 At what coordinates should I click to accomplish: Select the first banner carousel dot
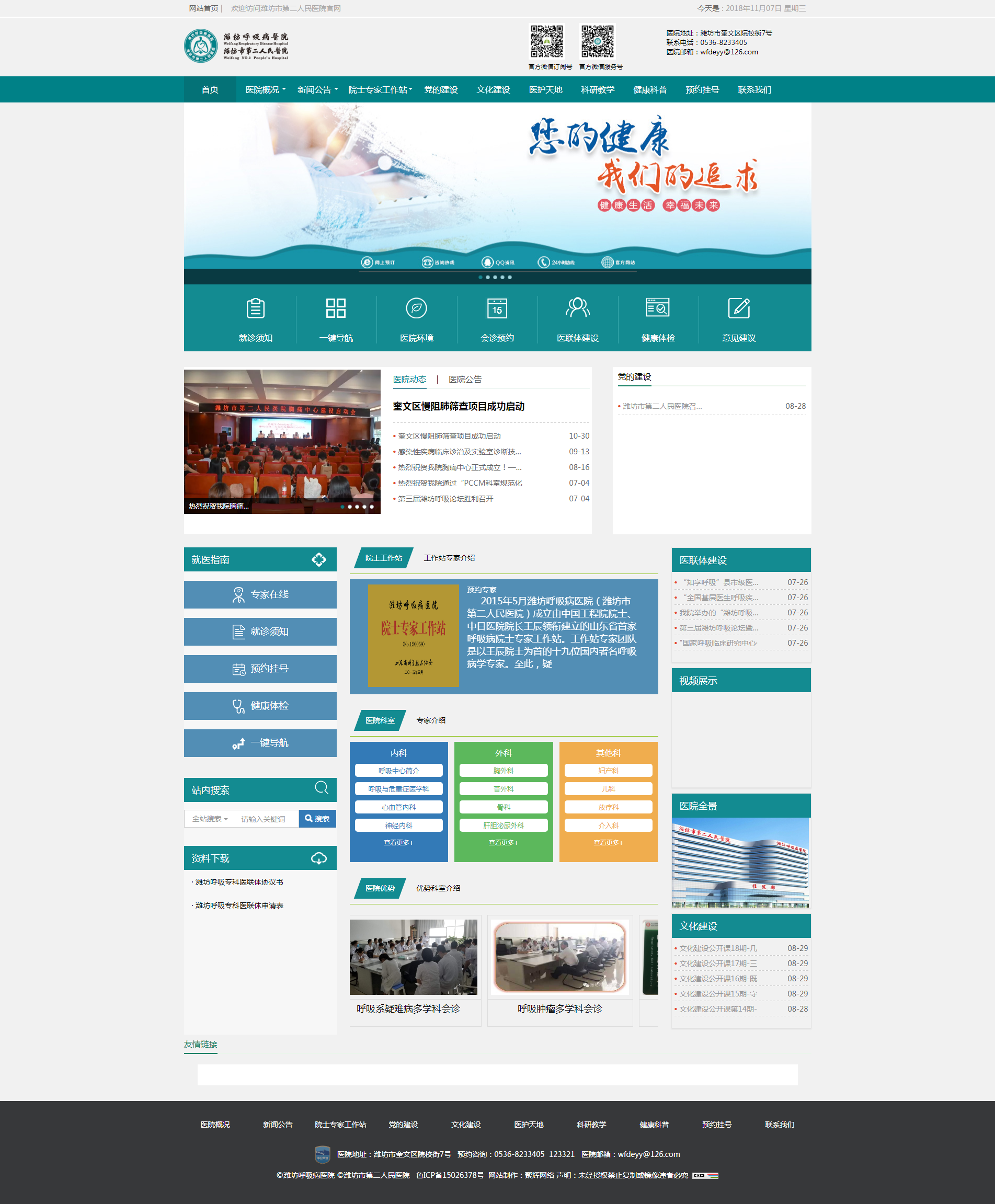click(481, 278)
